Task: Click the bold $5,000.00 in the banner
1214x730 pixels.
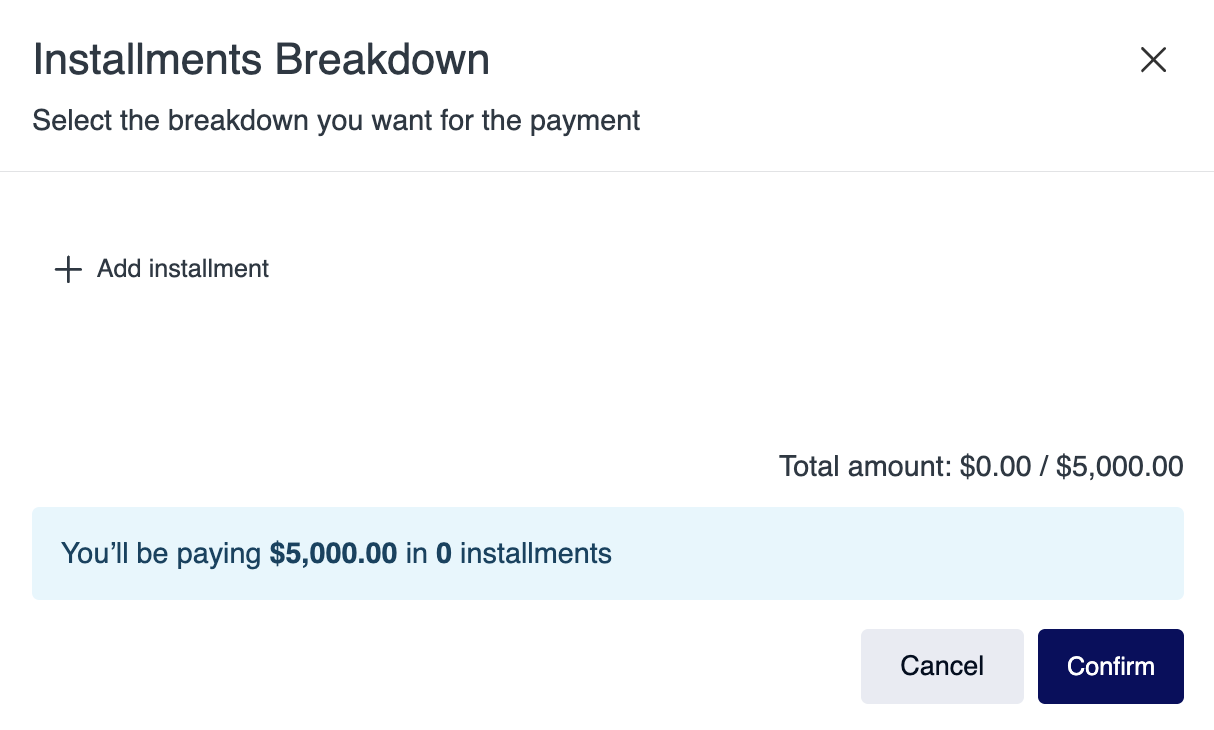Action: pyautogui.click(x=333, y=553)
